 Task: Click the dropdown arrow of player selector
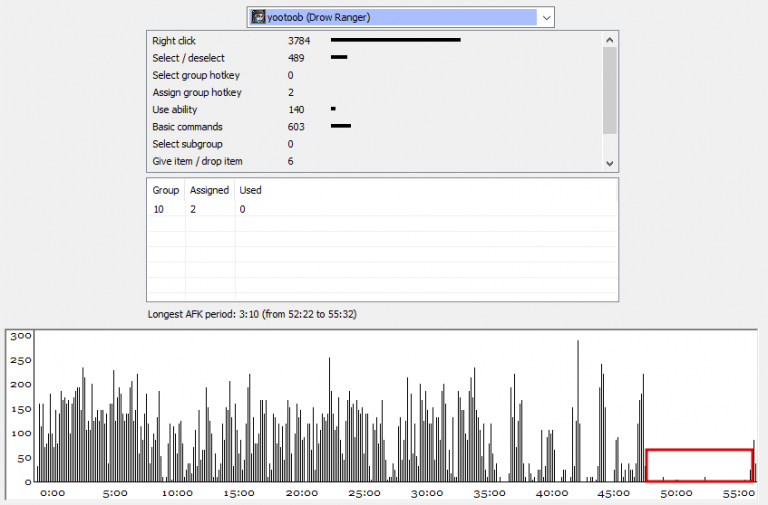coord(546,18)
